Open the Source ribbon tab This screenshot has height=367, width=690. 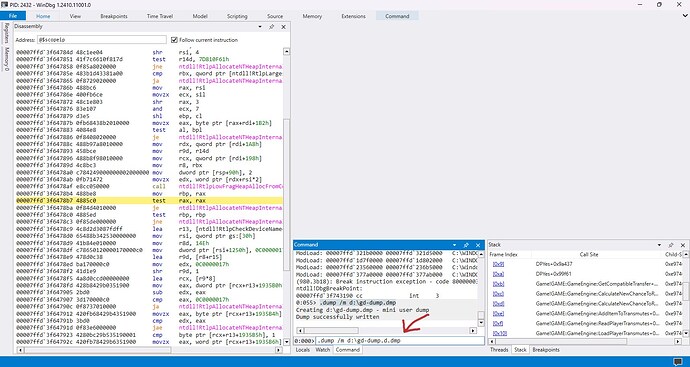275,16
